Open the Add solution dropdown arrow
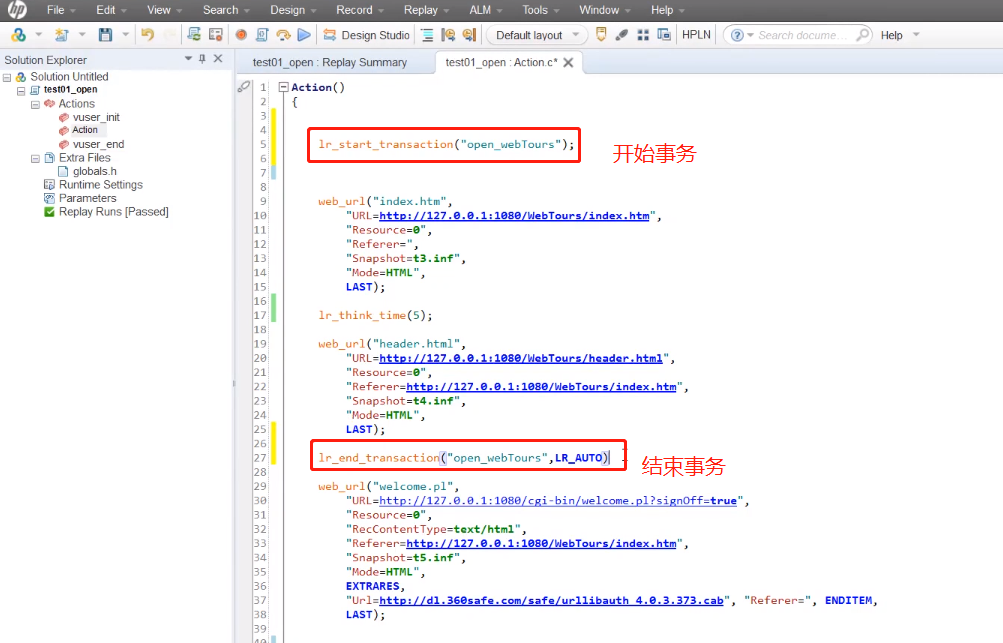The height and width of the screenshot is (643, 1003). 38,35
